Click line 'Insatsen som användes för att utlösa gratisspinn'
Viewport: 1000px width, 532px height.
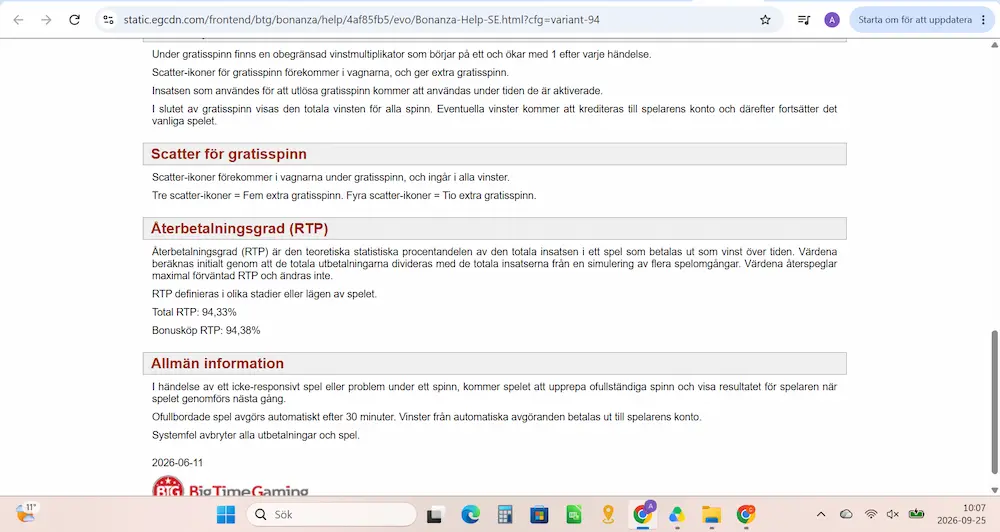click(377, 91)
